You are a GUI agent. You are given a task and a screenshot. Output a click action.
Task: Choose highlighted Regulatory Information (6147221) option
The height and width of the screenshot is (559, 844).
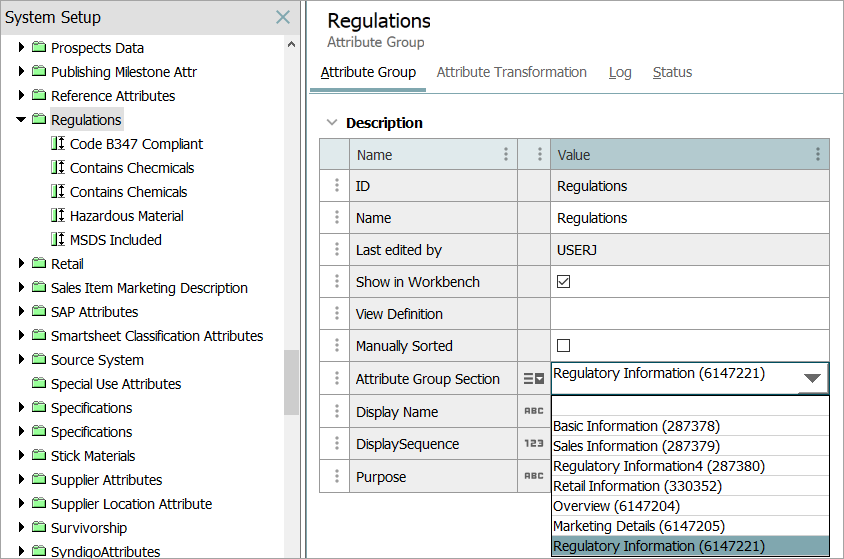tap(691, 546)
